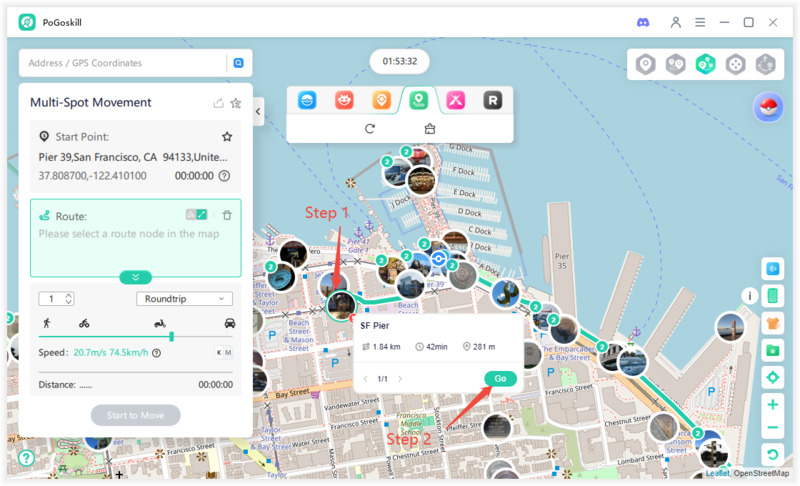
Task: Adjust the loop count stepper
Action: coord(68,299)
